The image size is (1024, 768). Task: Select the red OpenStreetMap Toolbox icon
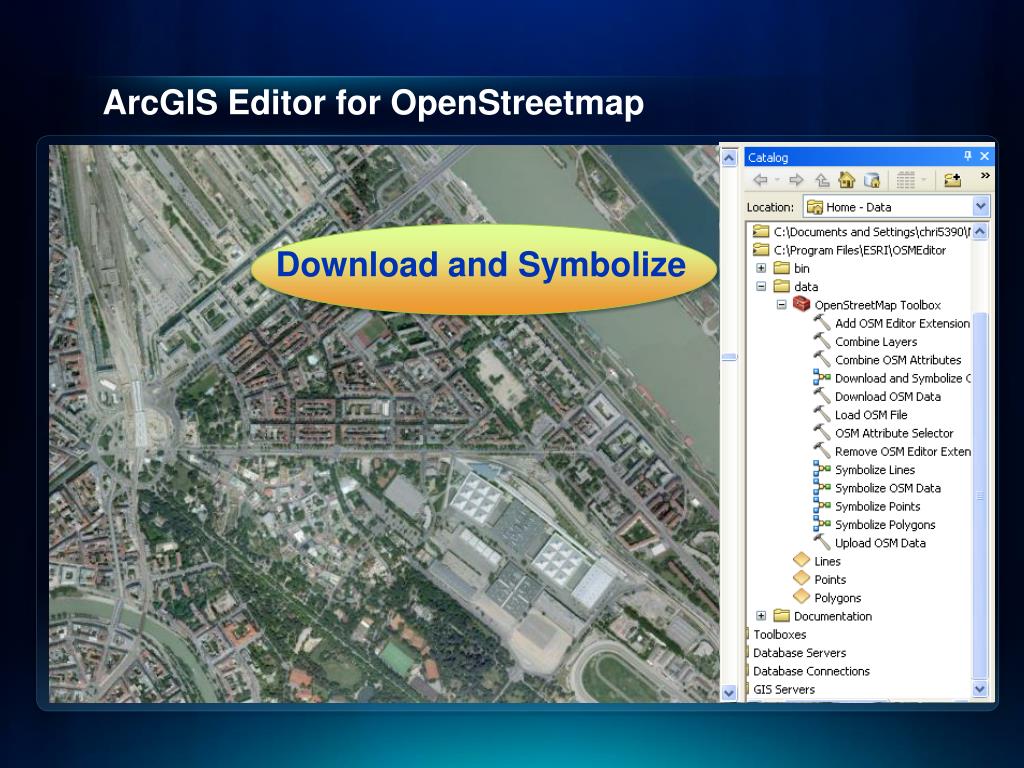point(801,304)
